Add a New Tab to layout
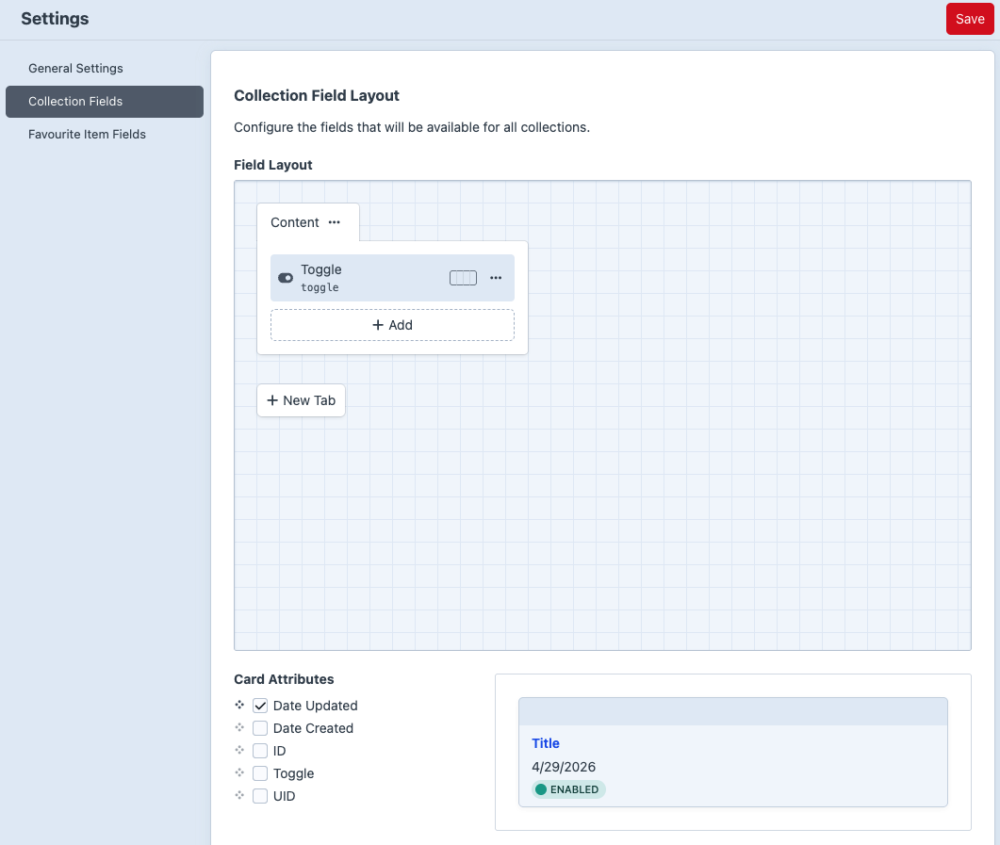 (301, 400)
